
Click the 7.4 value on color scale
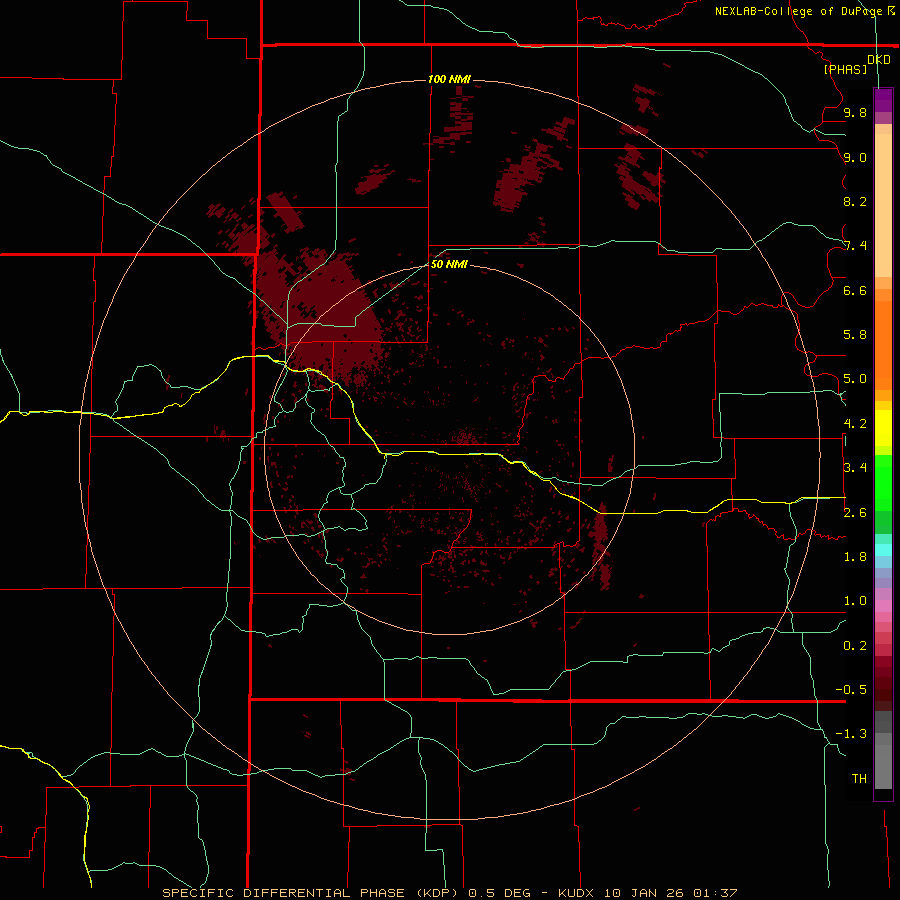(x=855, y=246)
